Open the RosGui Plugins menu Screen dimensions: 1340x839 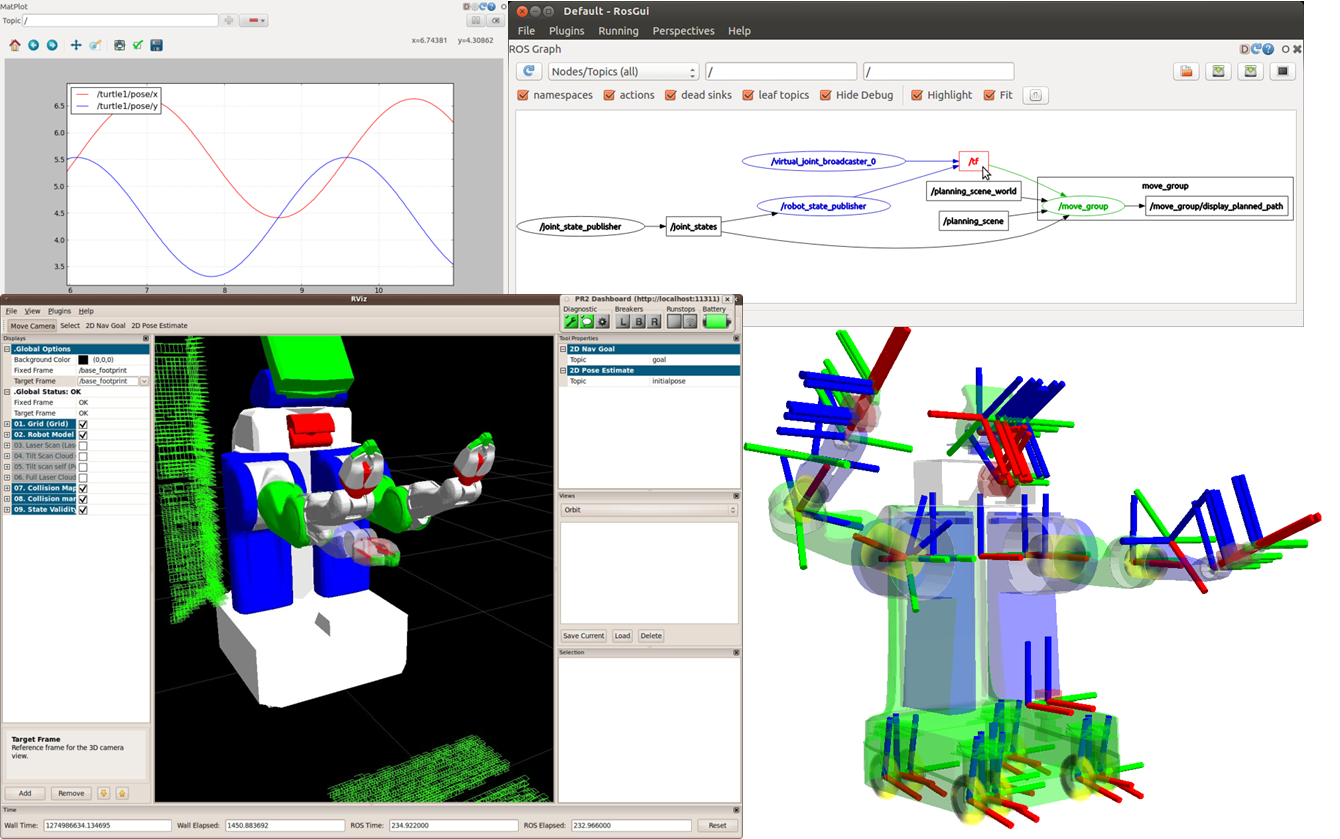(567, 31)
